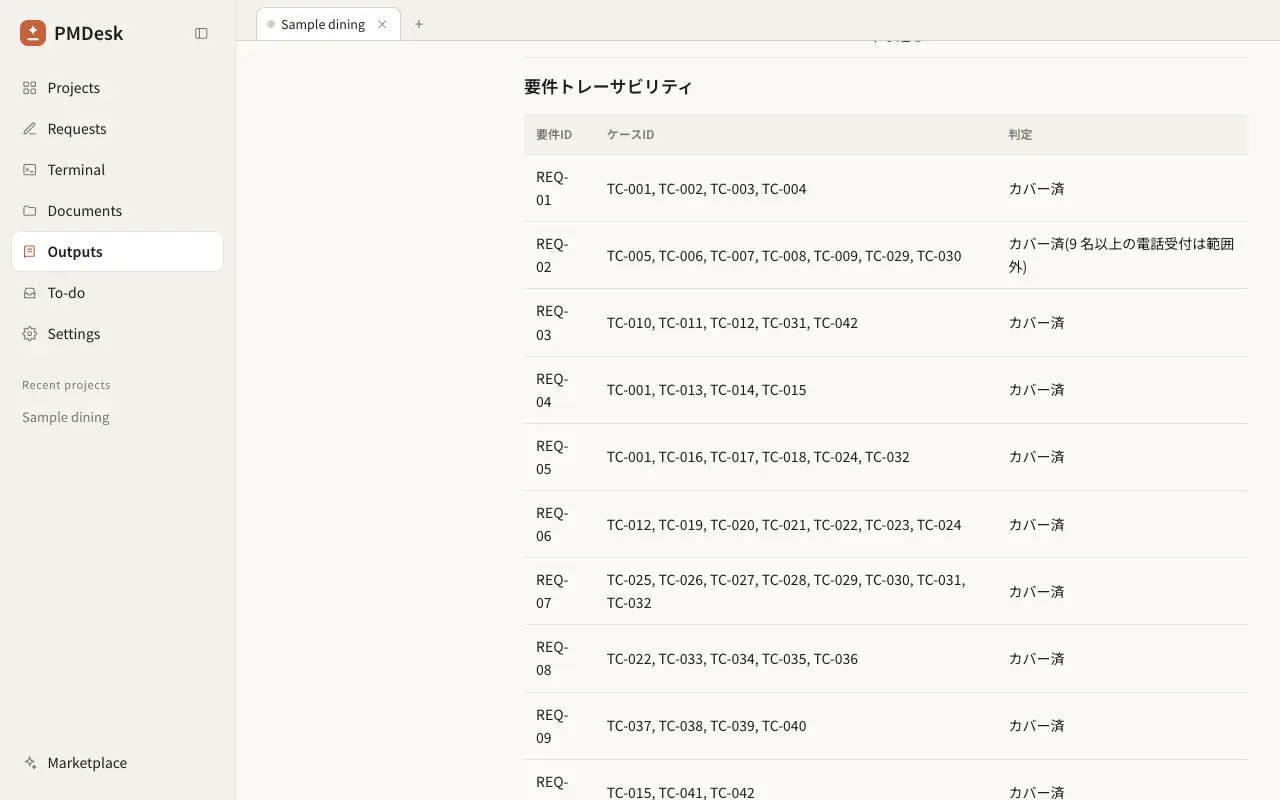
Task: Click the Outputs document icon
Action: pos(30,252)
